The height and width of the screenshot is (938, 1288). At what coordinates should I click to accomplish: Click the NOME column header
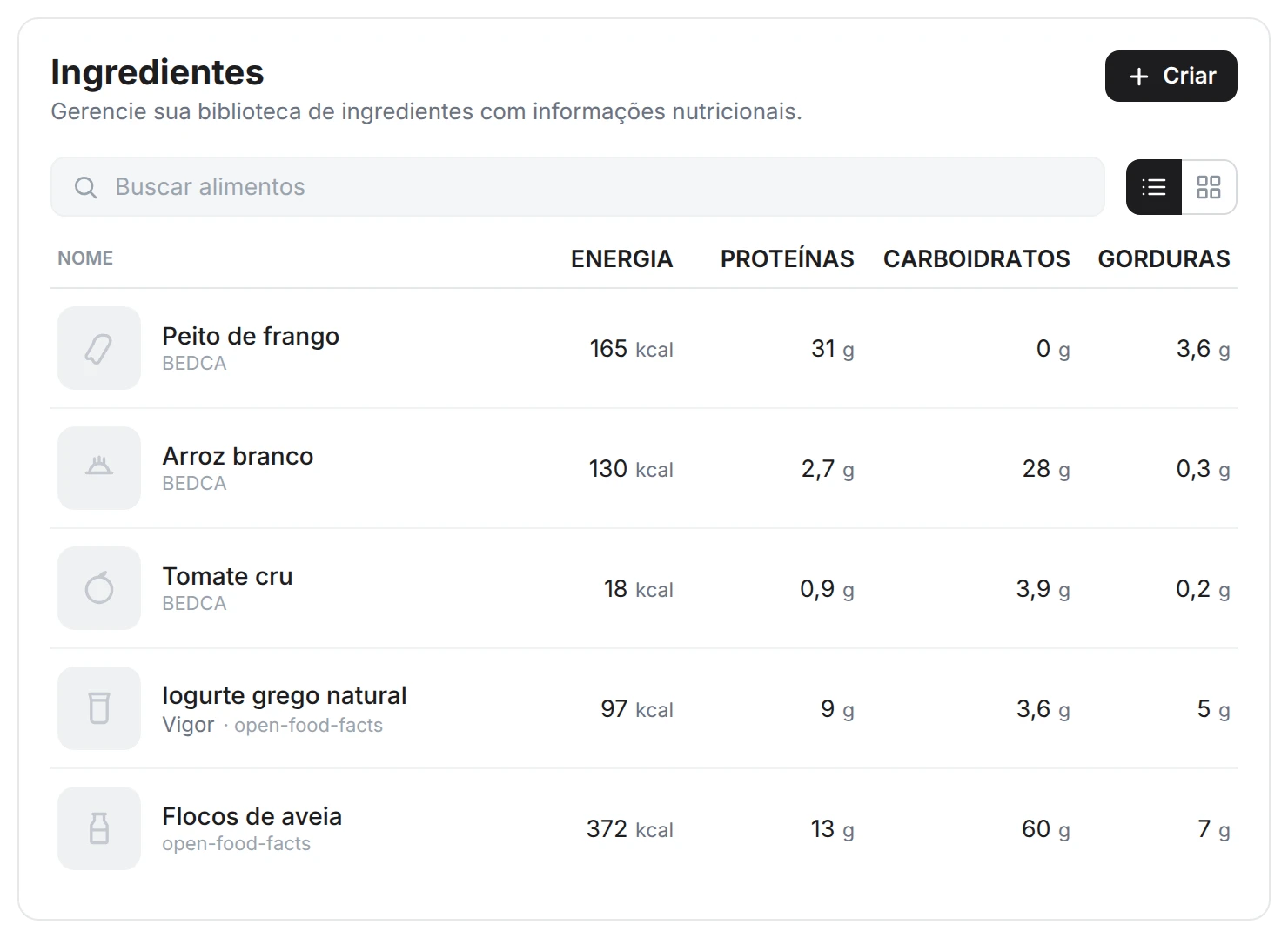(85, 258)
